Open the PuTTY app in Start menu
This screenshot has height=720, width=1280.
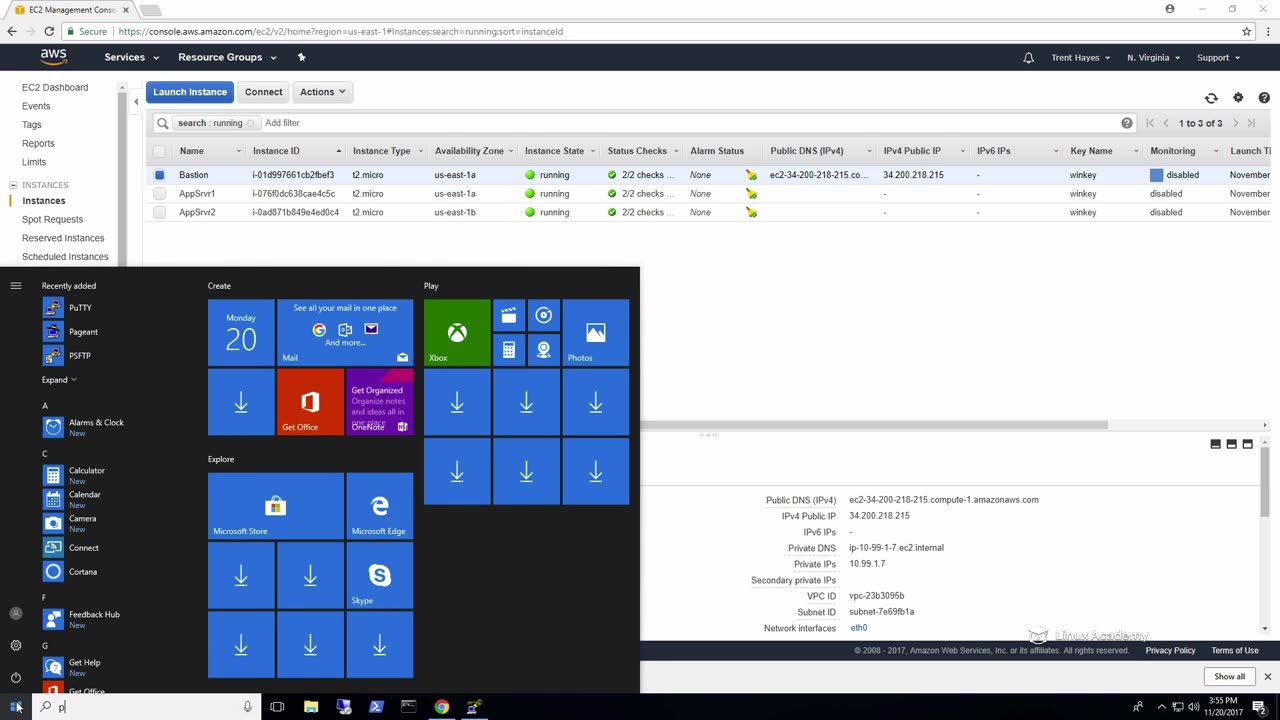68,308
